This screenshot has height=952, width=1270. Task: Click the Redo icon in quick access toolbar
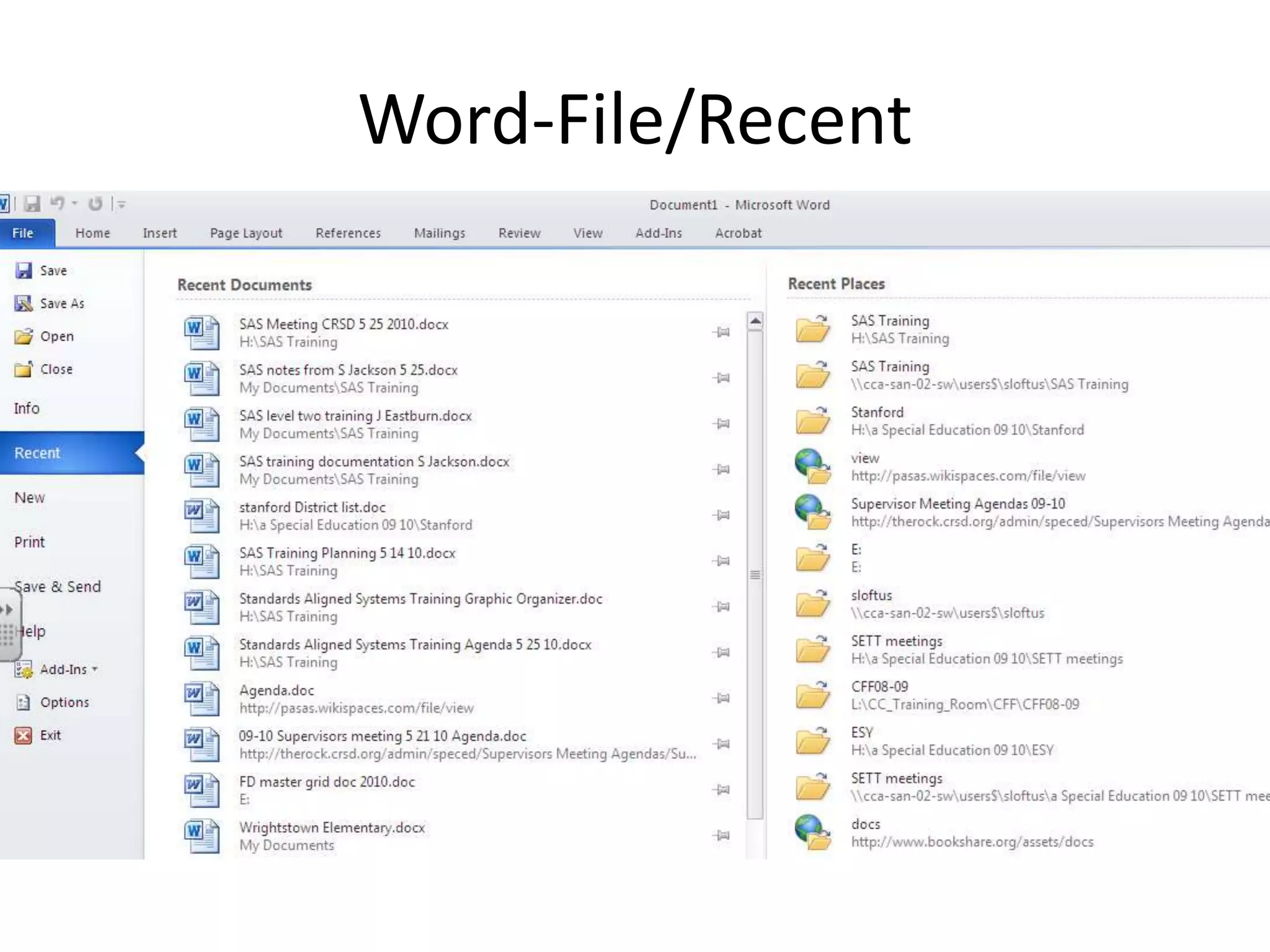point(95,203)
